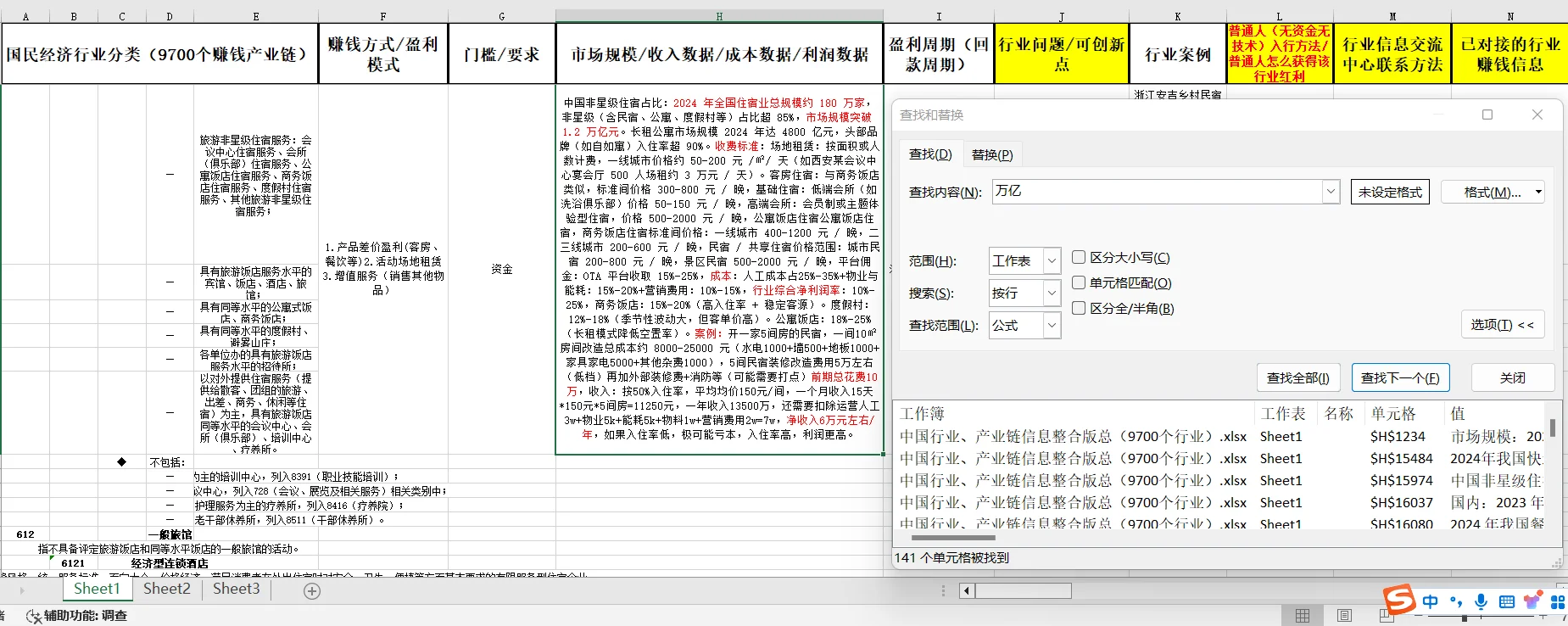Click yellow header cell 行业问题/可创新点
This screenshot has height=626, width=1568.
coord(1062,53)
